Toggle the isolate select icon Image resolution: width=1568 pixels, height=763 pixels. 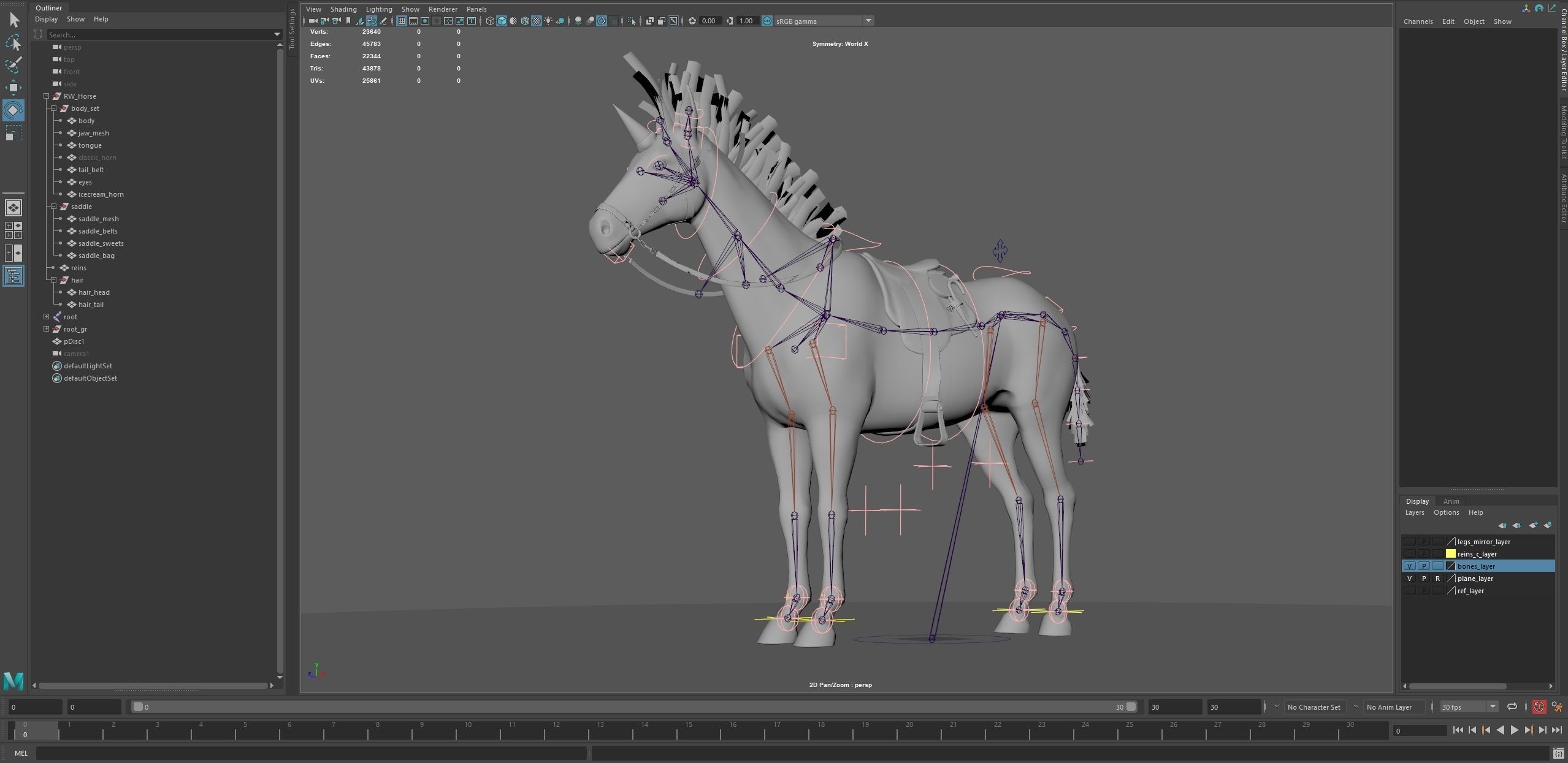(632, 21)
